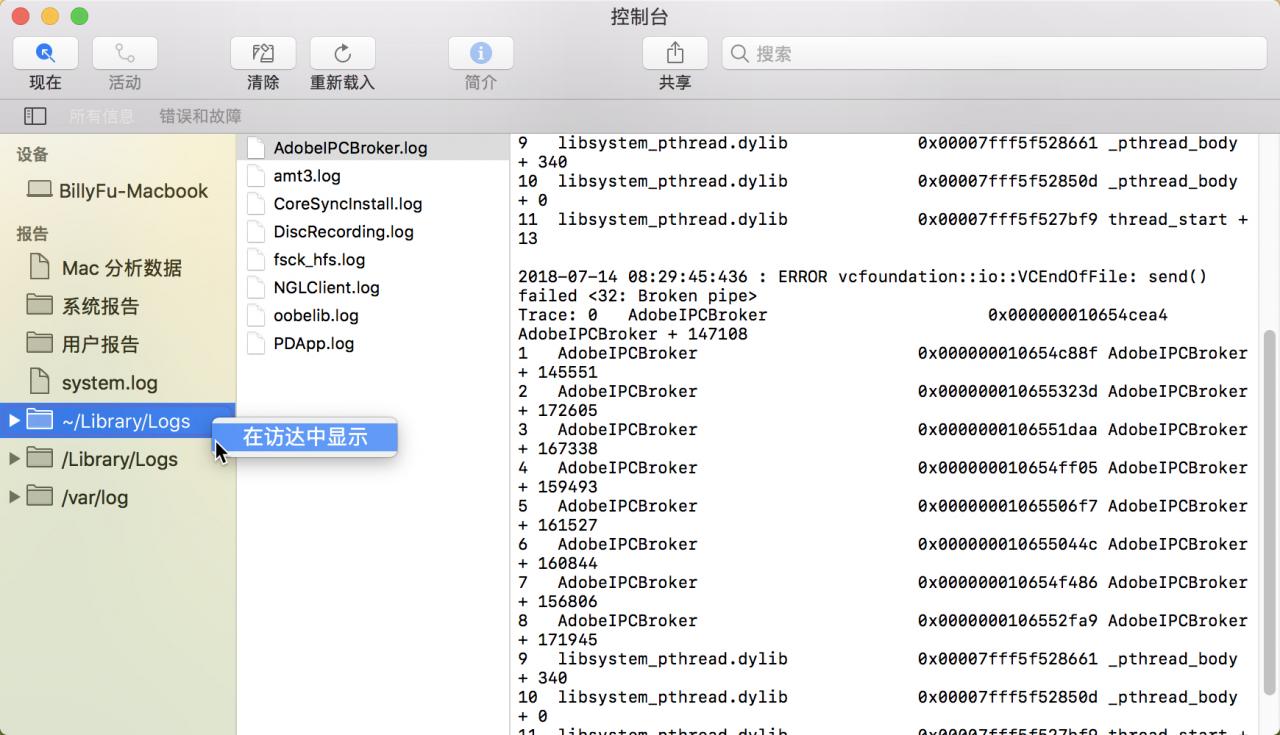The height and width of the screenshot is (735, 1280).
Task: Click the 清除 (Clear) toolbar icon
Action: point(262,52)
